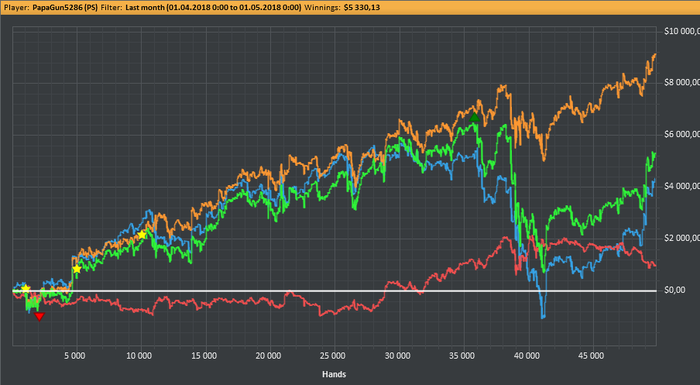
Task: Click the 45 000 hands axis label
Action: 591,356
